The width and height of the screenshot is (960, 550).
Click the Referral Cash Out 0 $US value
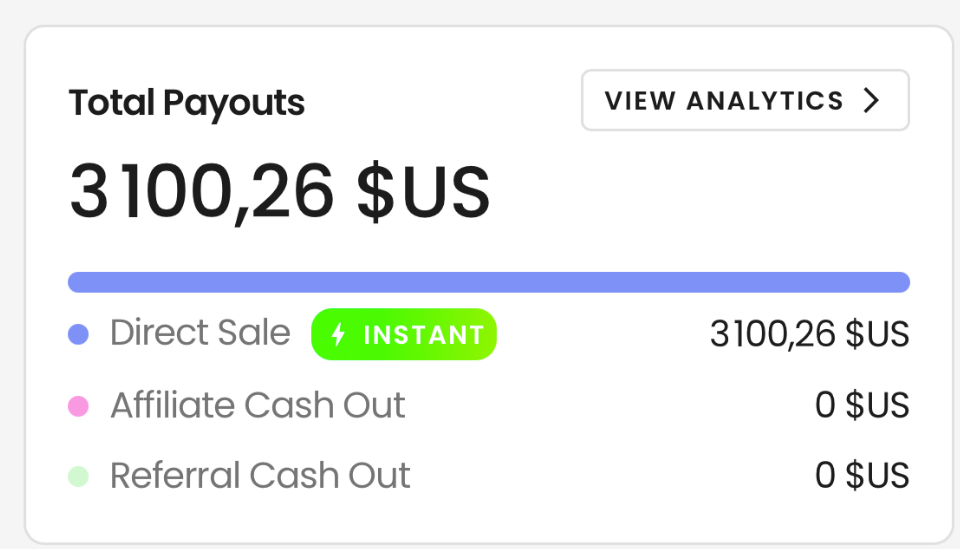point(862,475)
